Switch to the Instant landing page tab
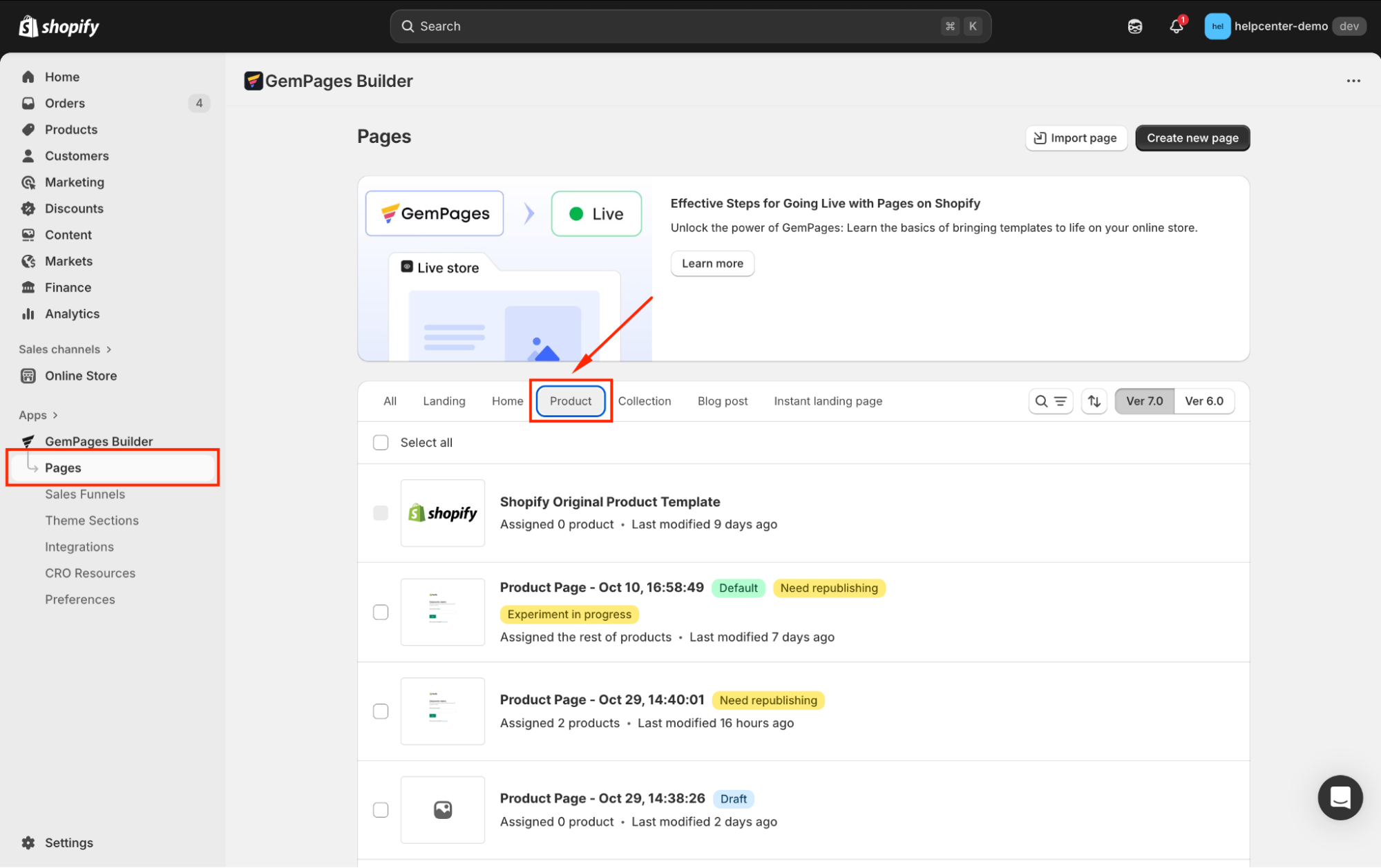1381x868 pixels. coord(828,401)
